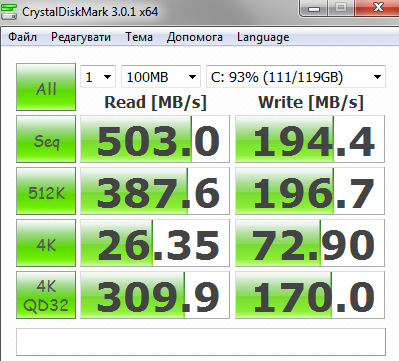The width and height of the screenshot is (399, 361).
Task: Click the Seq read result 503.0
Action: click(x=155, y=139)
